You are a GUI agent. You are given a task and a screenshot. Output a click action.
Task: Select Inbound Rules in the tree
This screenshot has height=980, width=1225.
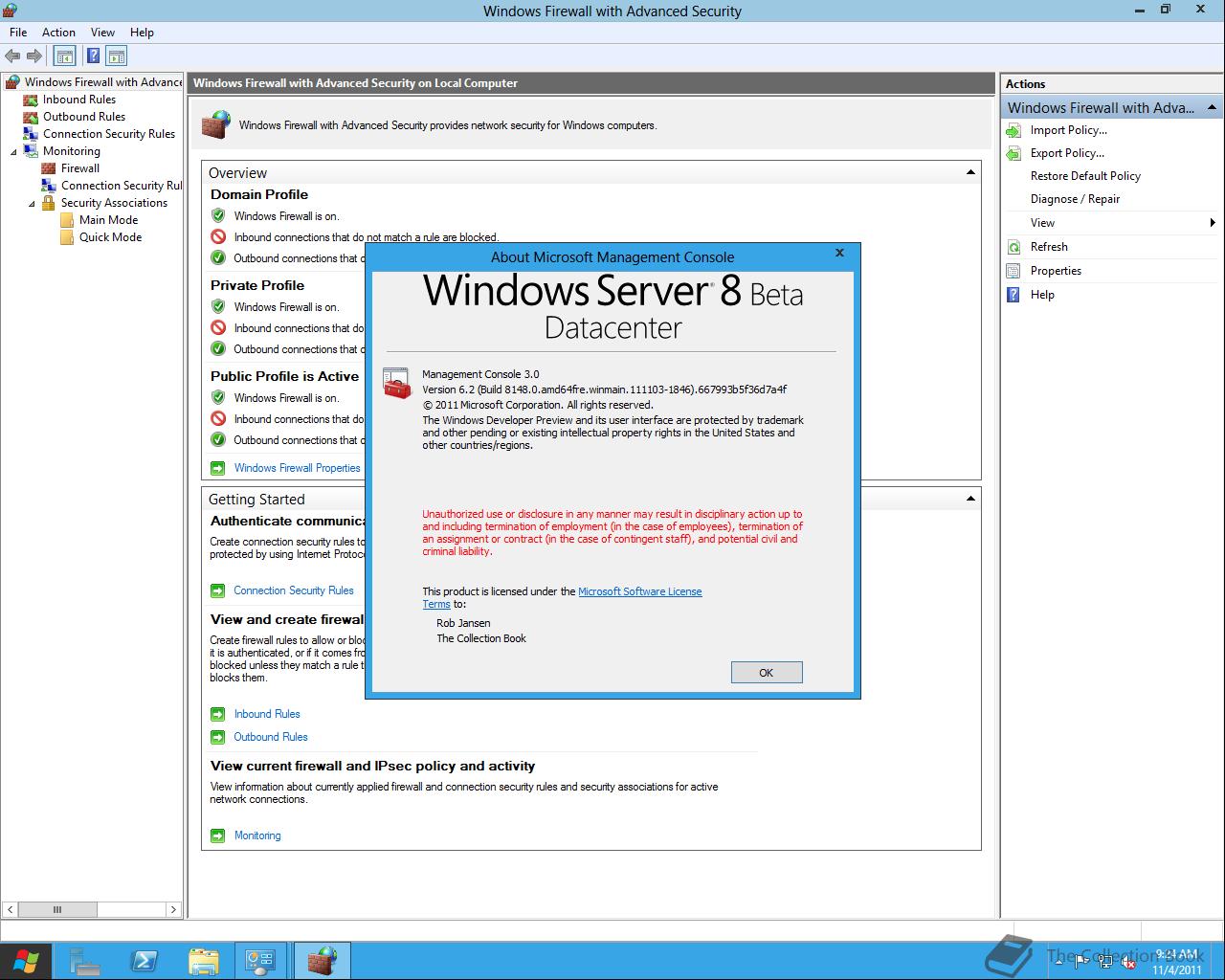click(79, 100)
